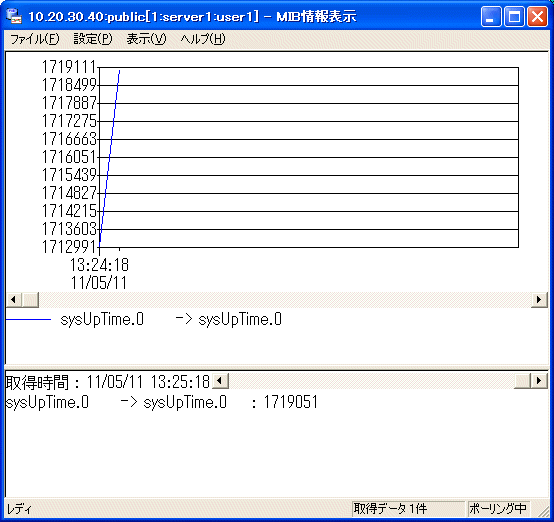Click the data pane horizontal scrollbar thumb

coord(522,381)
